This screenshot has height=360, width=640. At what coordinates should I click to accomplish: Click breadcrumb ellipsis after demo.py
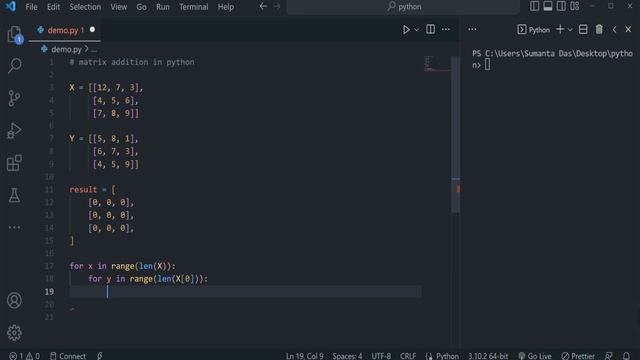pos(94,49)
